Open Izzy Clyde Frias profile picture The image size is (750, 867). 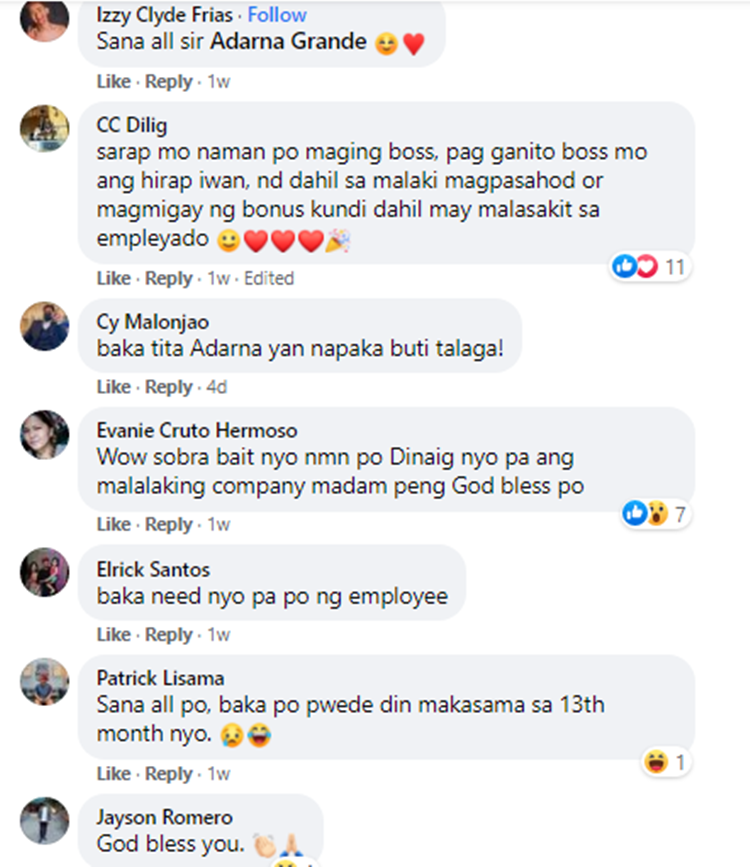(x=45, y=18)
